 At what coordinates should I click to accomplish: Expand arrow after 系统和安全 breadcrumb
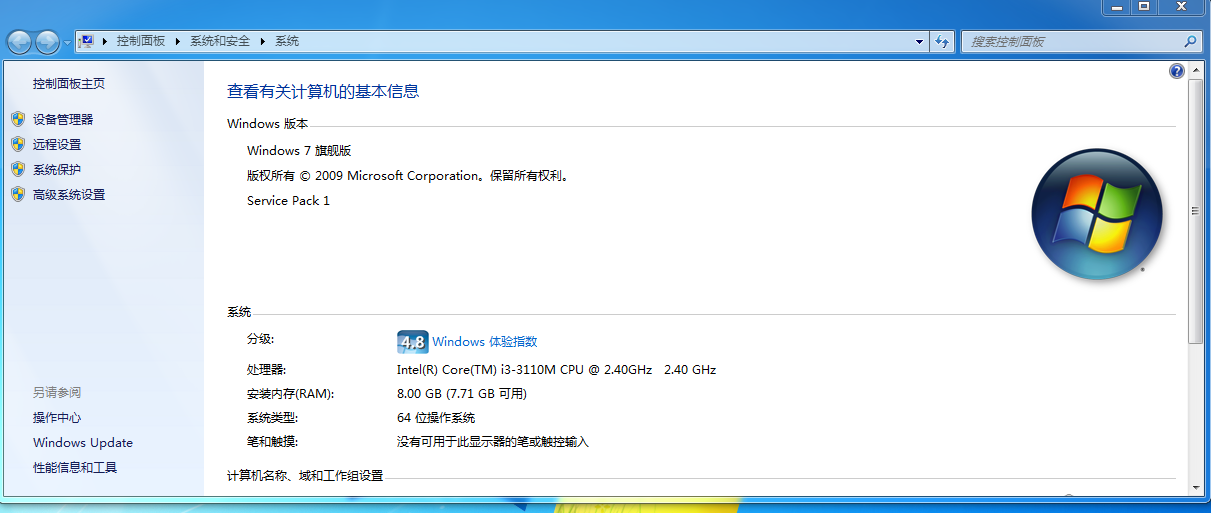click(263, 41)
